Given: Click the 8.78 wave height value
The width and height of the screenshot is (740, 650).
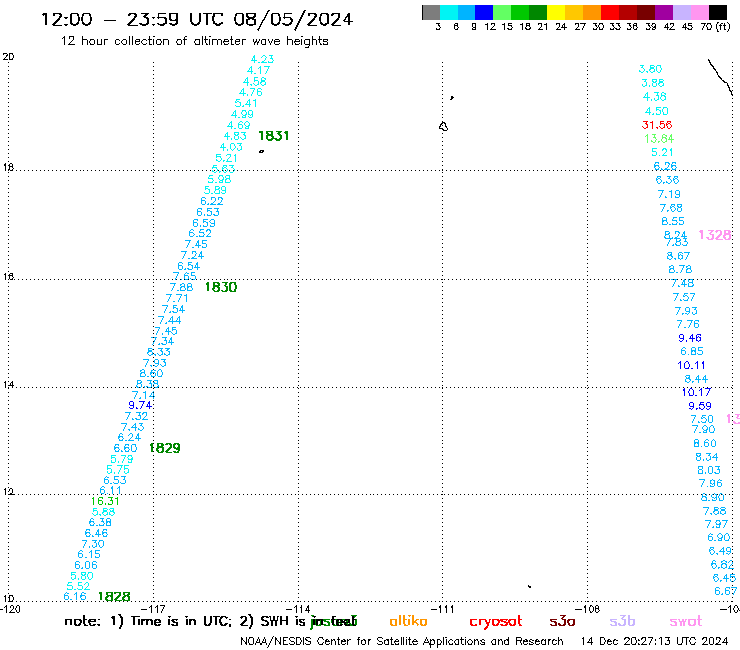Looking at the screenshot, I should click(681, 270).
